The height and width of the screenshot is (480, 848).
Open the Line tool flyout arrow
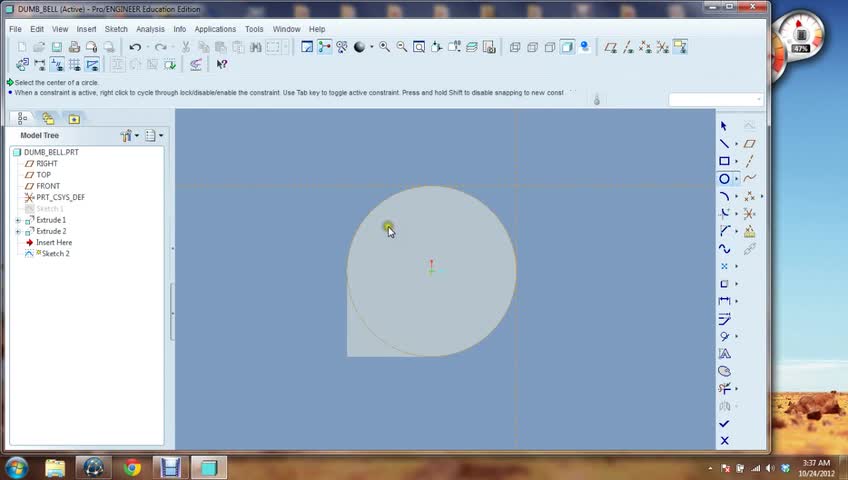point(737,144)
